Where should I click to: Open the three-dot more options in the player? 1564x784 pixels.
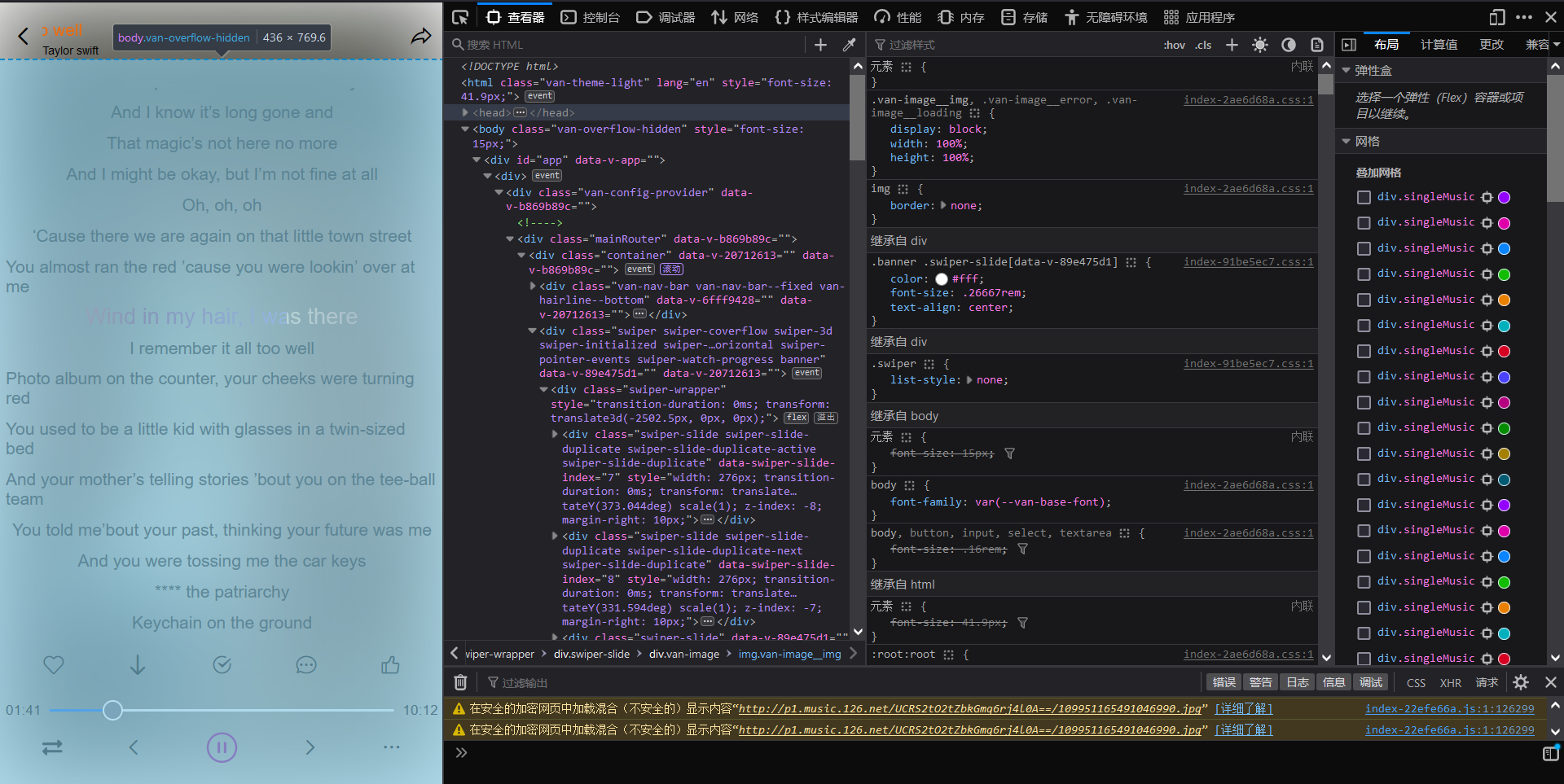392,747
